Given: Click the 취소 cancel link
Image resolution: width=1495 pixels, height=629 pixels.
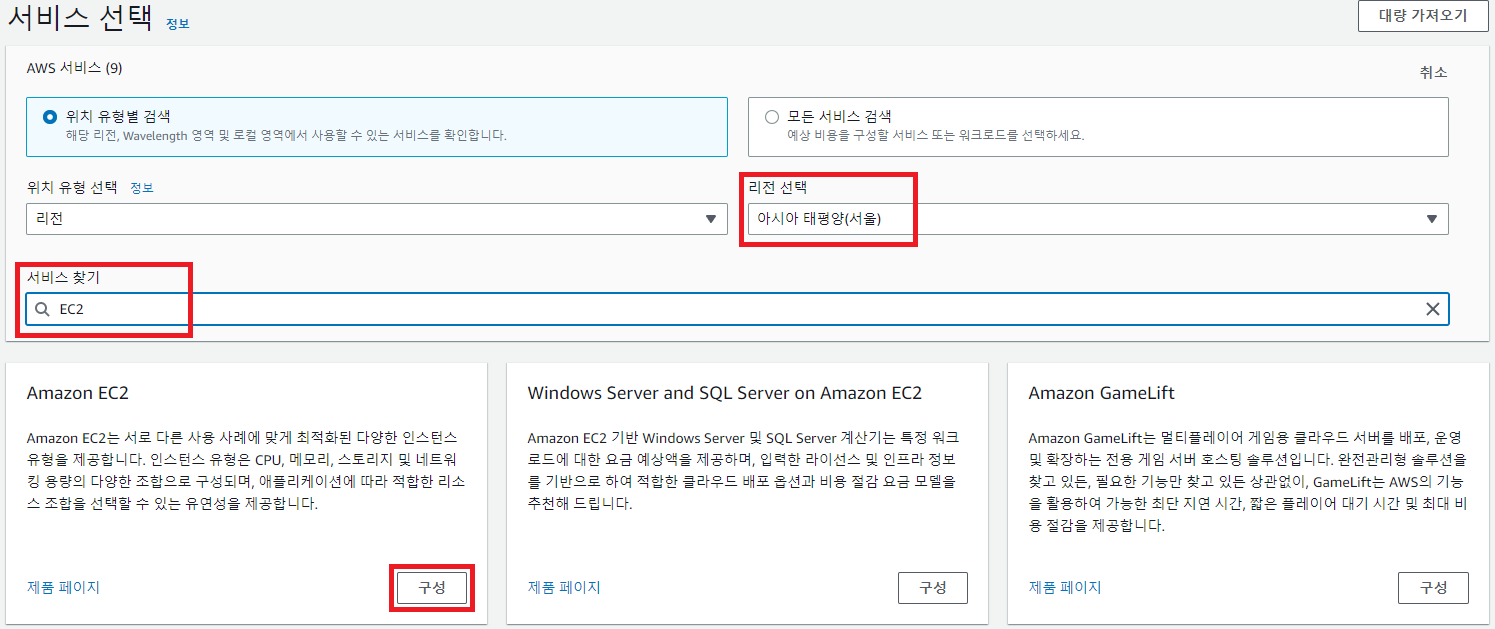Looking at the screenshot, I should 1433,72.
